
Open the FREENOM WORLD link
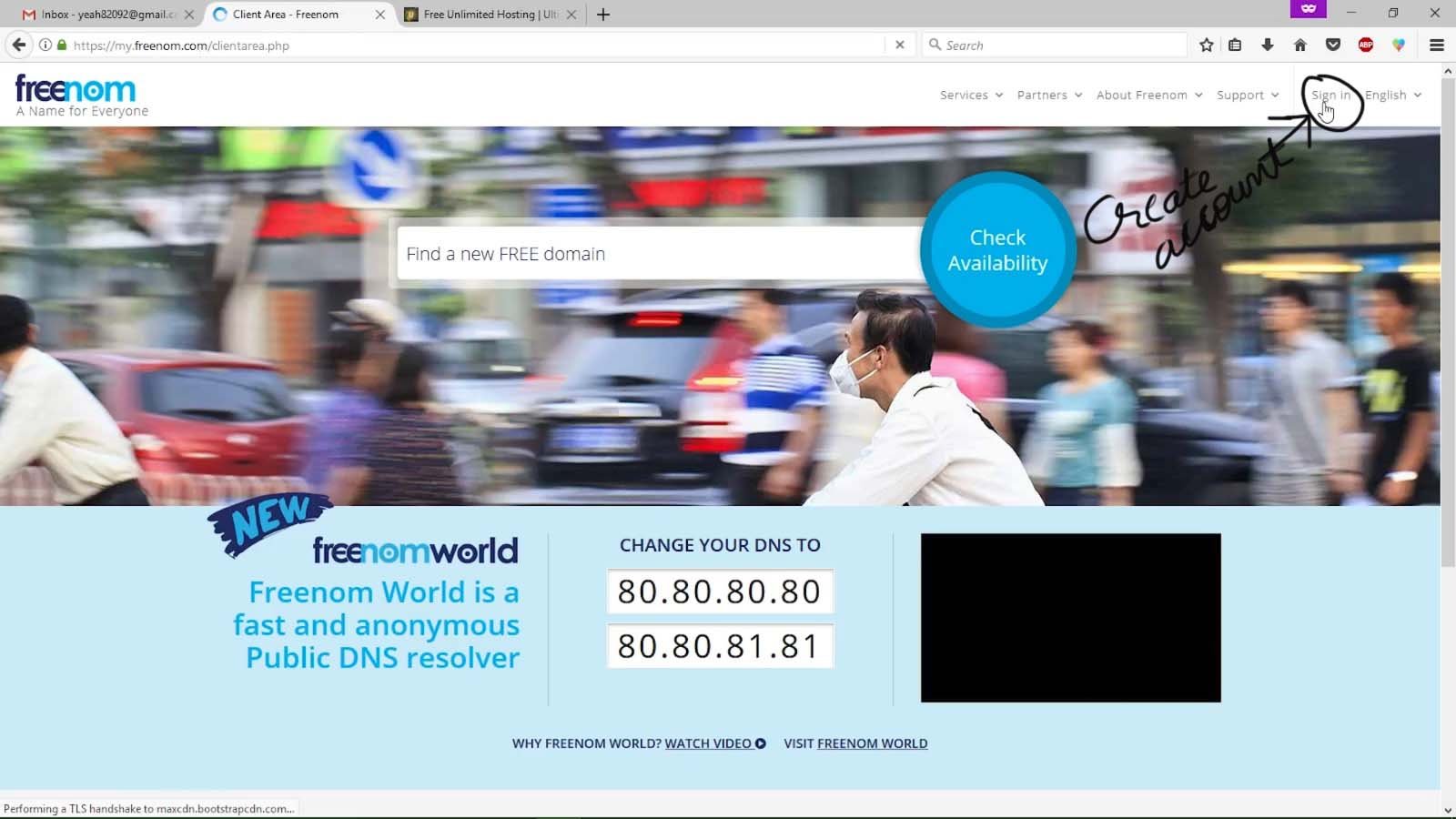pyautogui.click(x=872, y=743)
